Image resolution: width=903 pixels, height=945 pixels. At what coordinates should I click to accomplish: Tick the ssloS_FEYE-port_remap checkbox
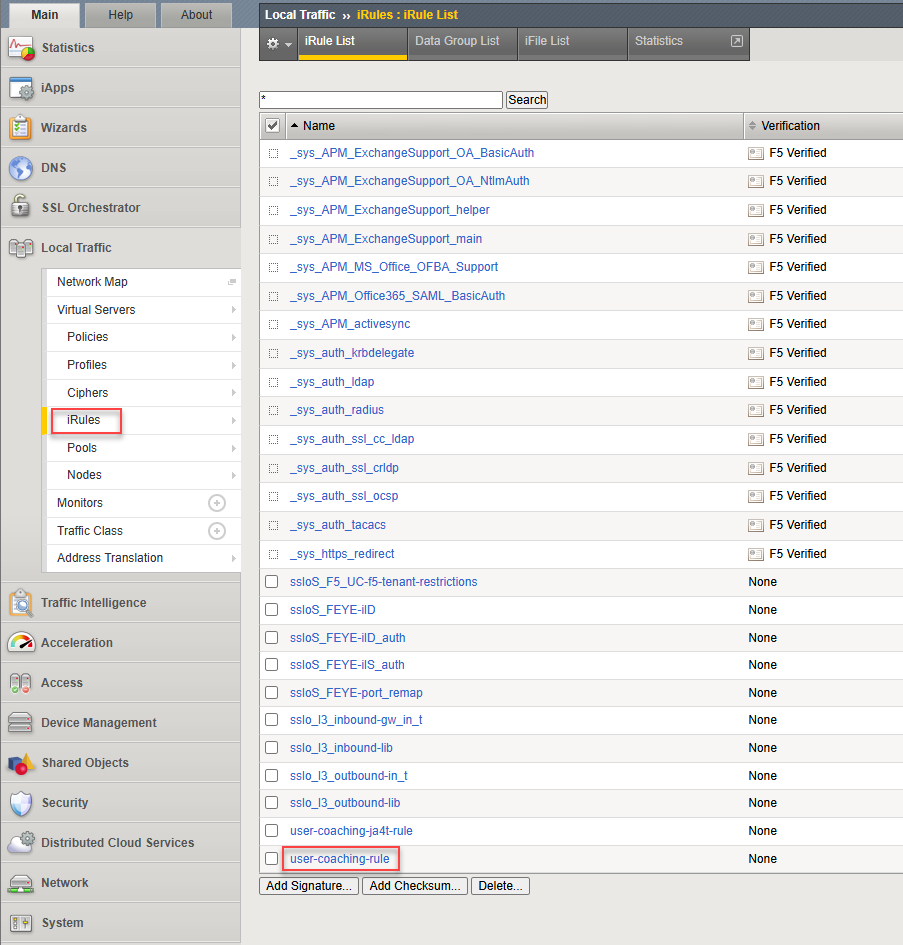[272, 692]
